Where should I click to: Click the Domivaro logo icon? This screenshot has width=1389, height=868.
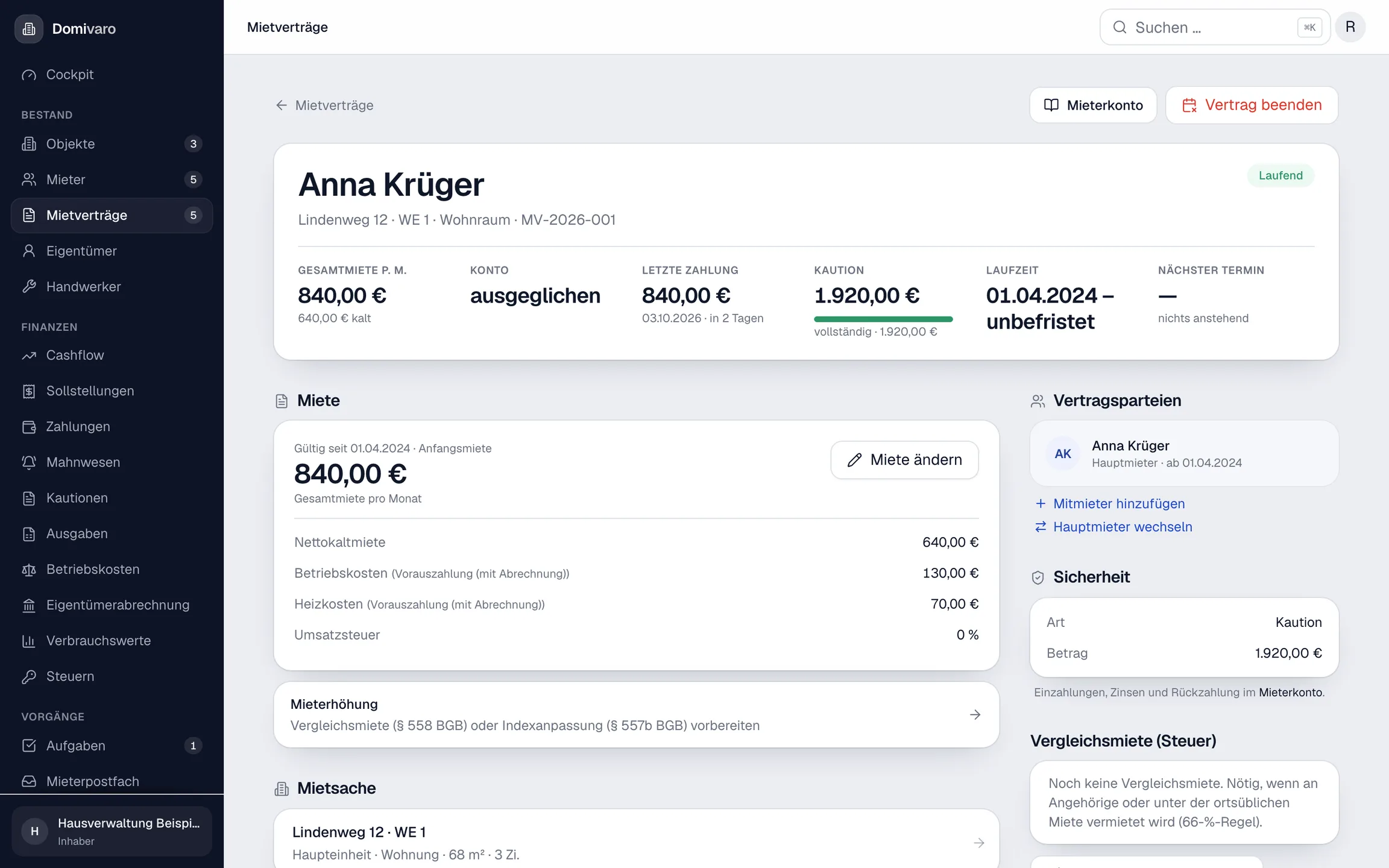(29, 28)
